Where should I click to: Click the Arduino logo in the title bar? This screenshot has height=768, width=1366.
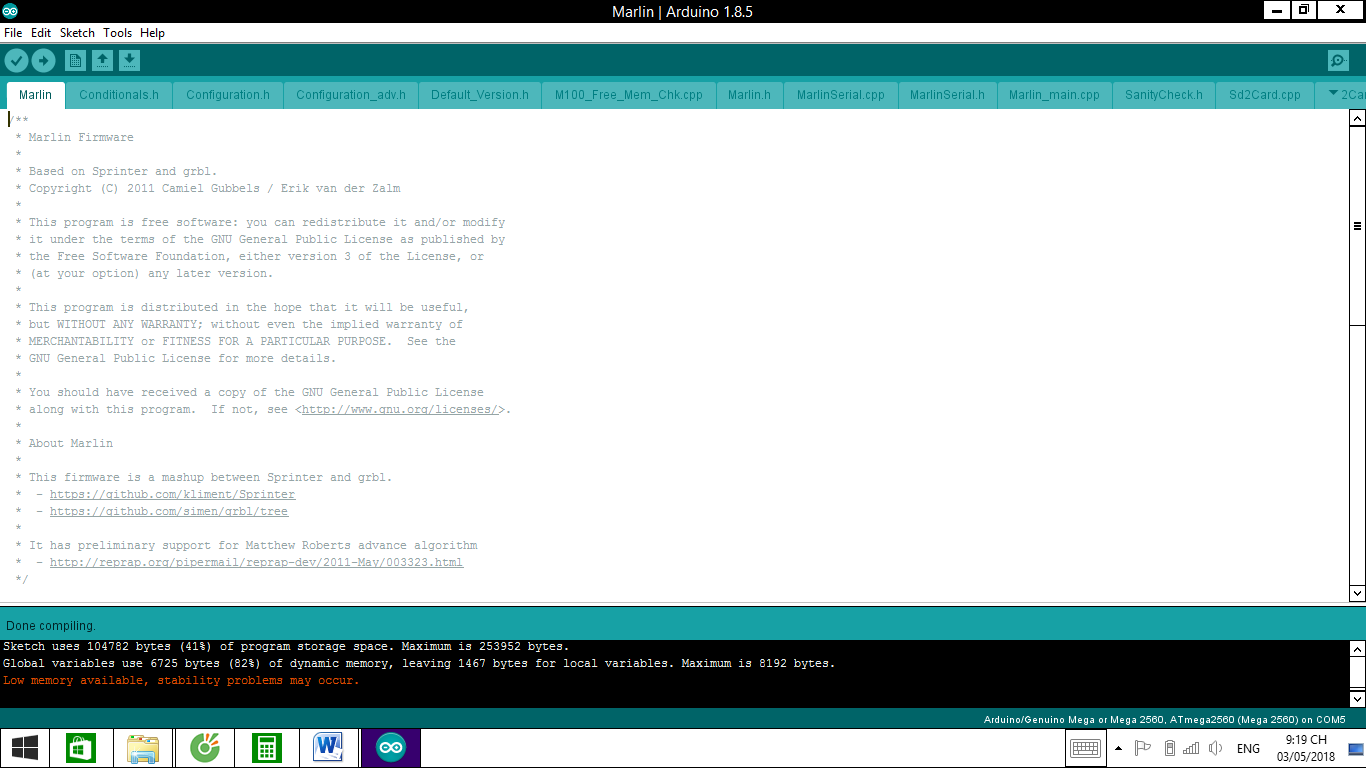10,11
